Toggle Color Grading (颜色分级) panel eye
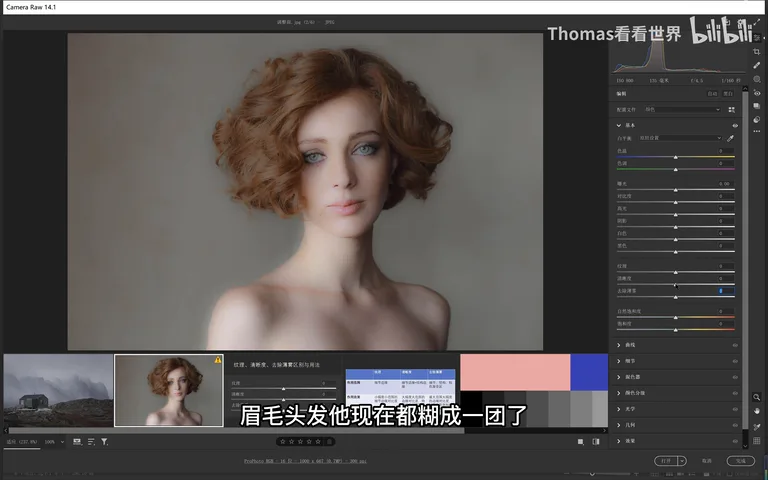The height and width of the screenshot is (480, 768). pos(735,393)
